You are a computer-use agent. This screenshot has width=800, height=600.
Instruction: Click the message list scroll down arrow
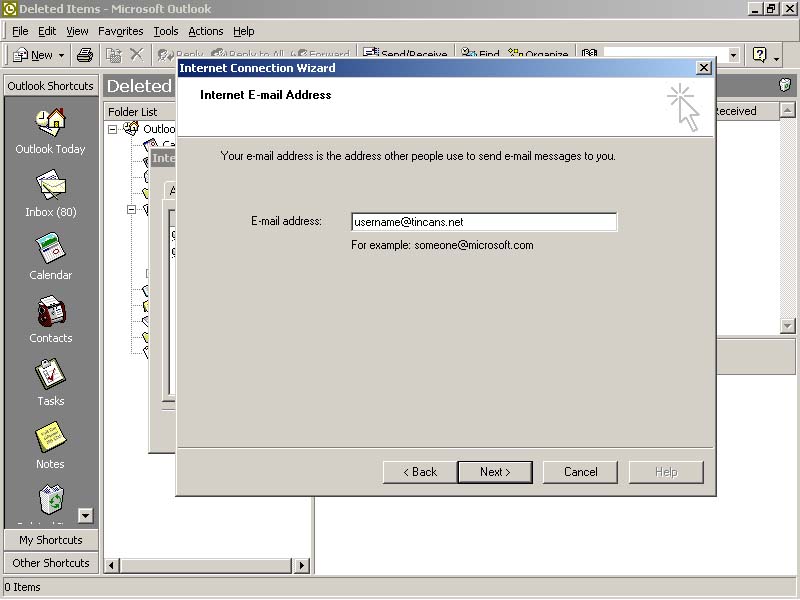coord(787,326)
